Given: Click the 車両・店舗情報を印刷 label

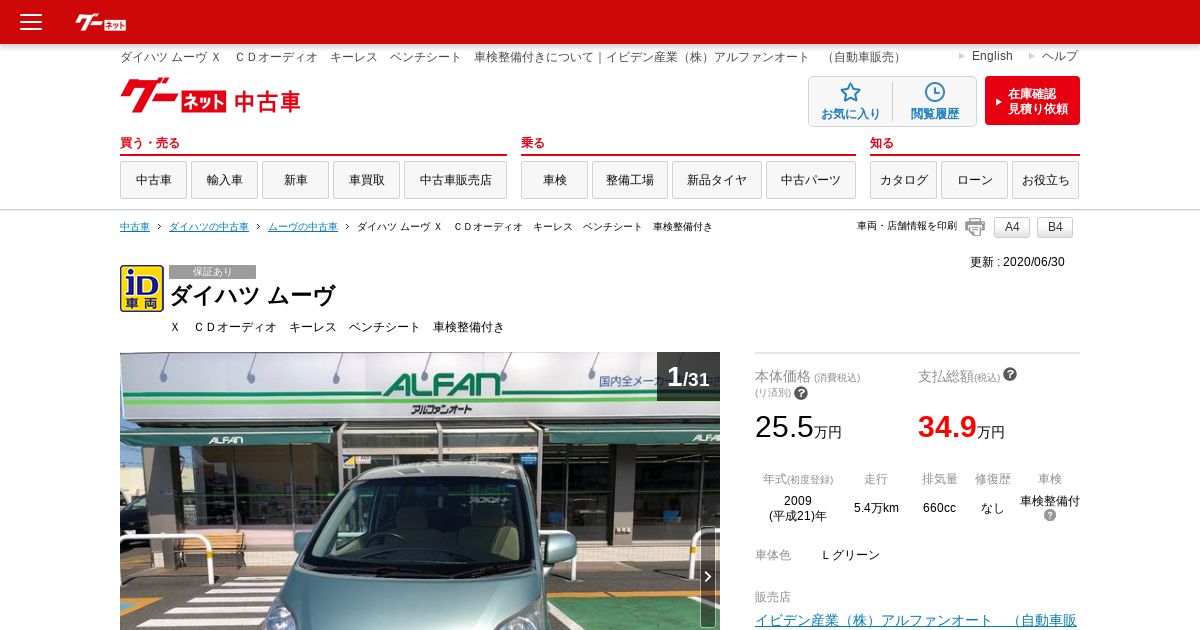Looking at the screenshot, I should pos(907,226).
